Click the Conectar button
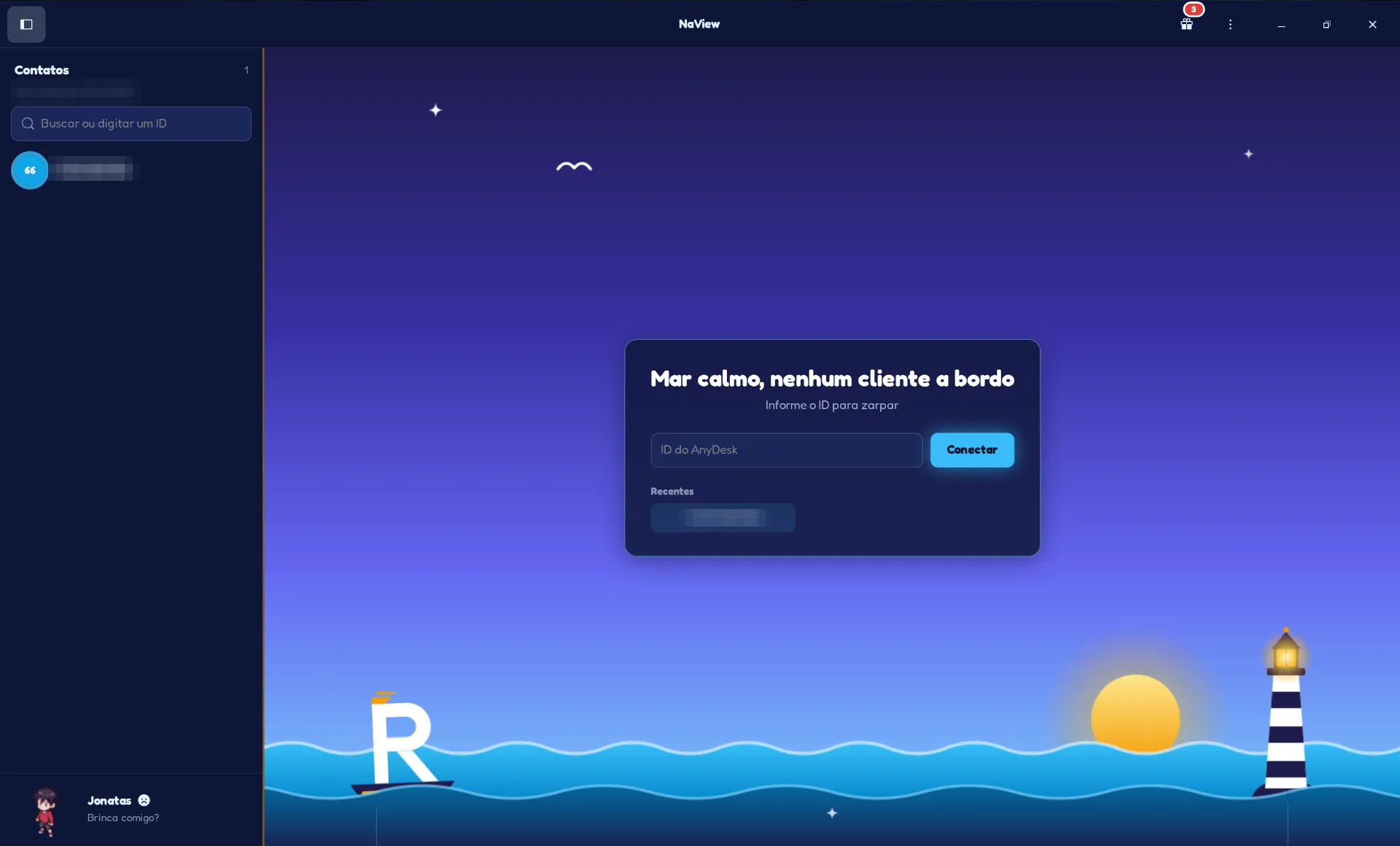The image size is (1400, 846). click(x=972, y=450)
